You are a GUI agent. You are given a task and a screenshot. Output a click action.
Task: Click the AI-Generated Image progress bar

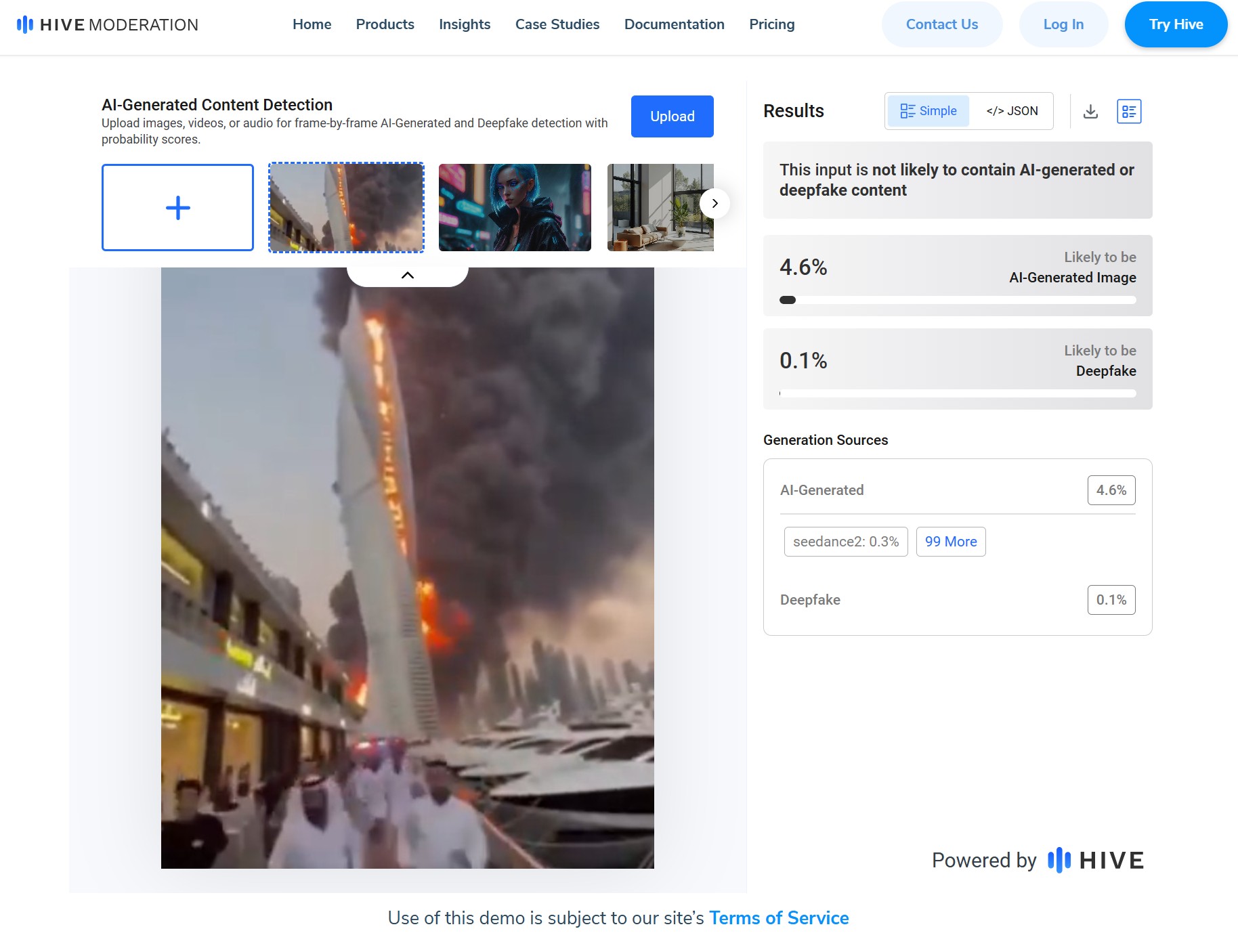click(x=958, y=300)
